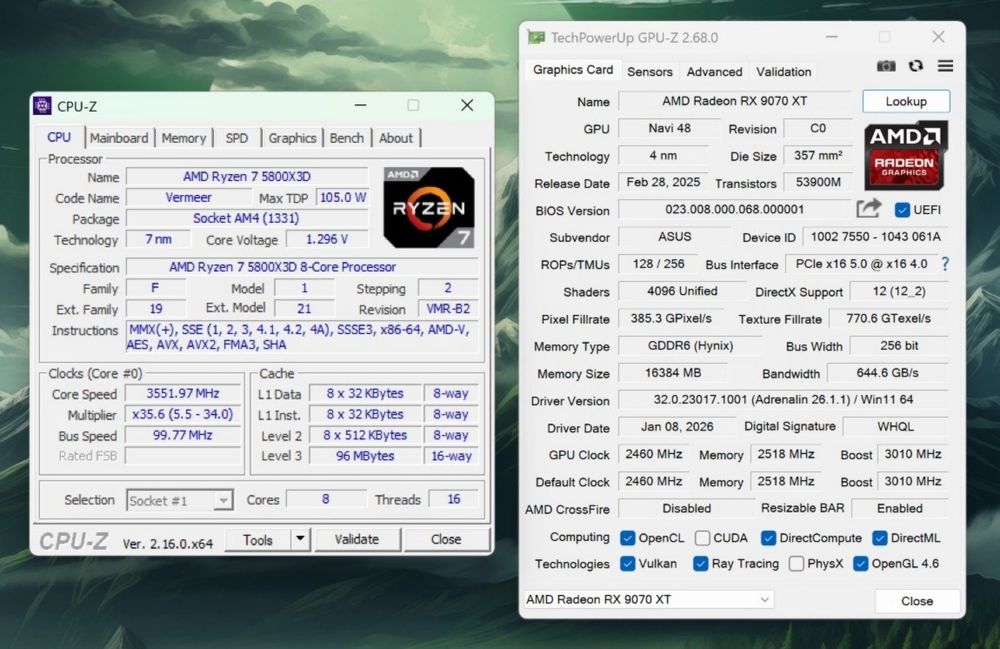Switch to the Mainboard tab in CPU-Z
The image size is (1000, 649).
point(119,138)
